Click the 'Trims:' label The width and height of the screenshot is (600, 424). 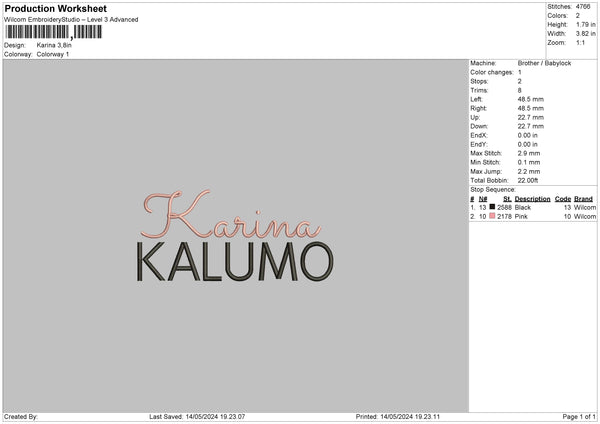coord(479,90)
